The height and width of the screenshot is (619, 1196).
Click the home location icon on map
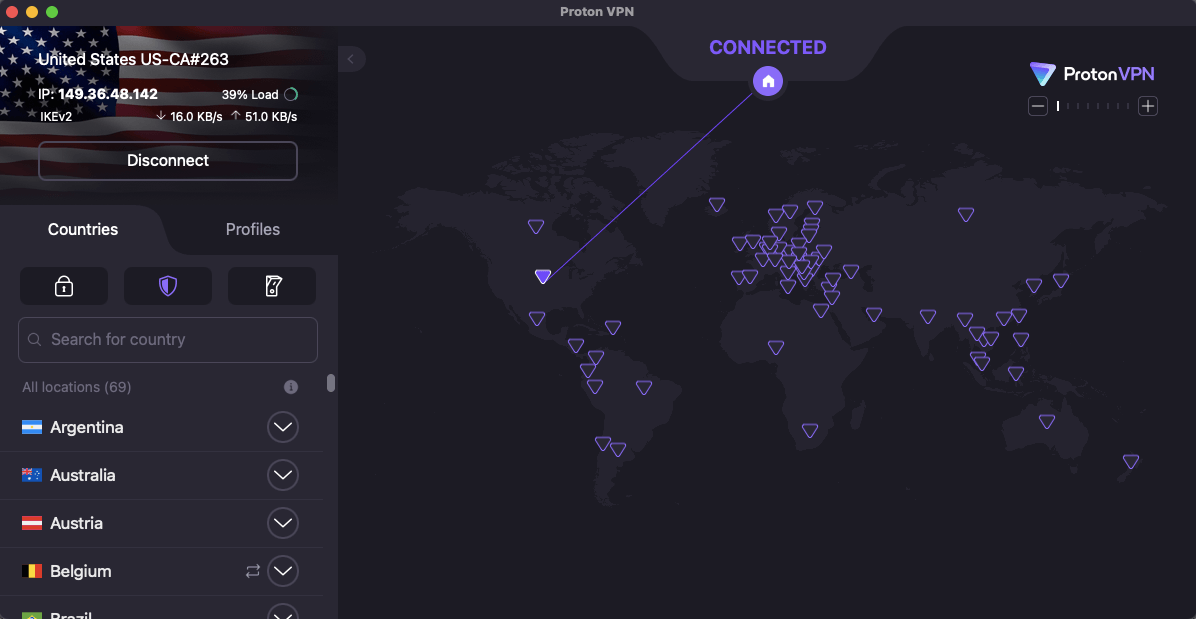pyautogui.click(x=768, y=82)
